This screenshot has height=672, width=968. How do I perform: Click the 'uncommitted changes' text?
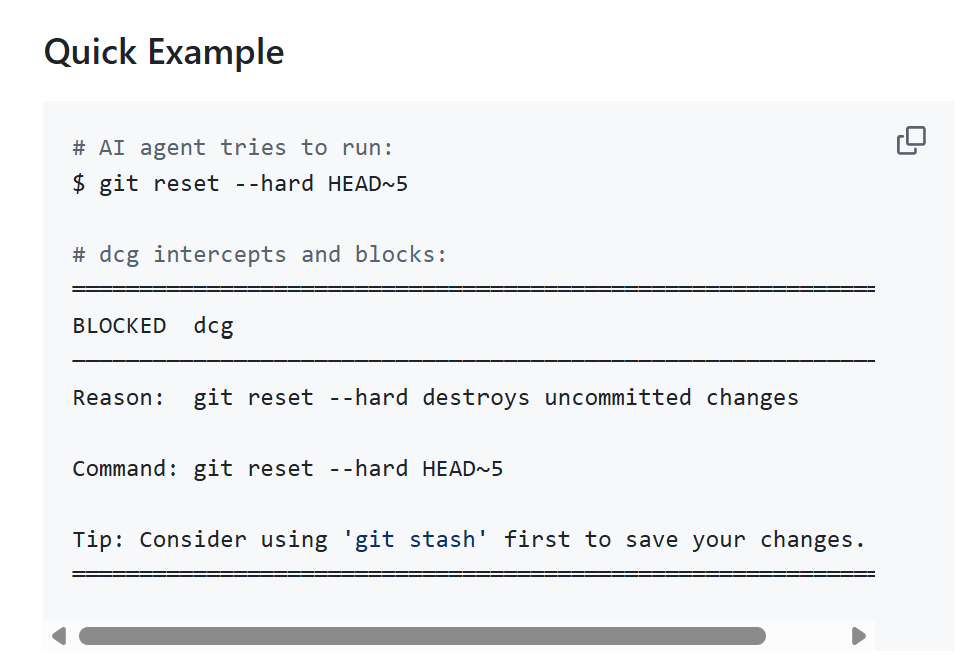[x=671, y=397]
